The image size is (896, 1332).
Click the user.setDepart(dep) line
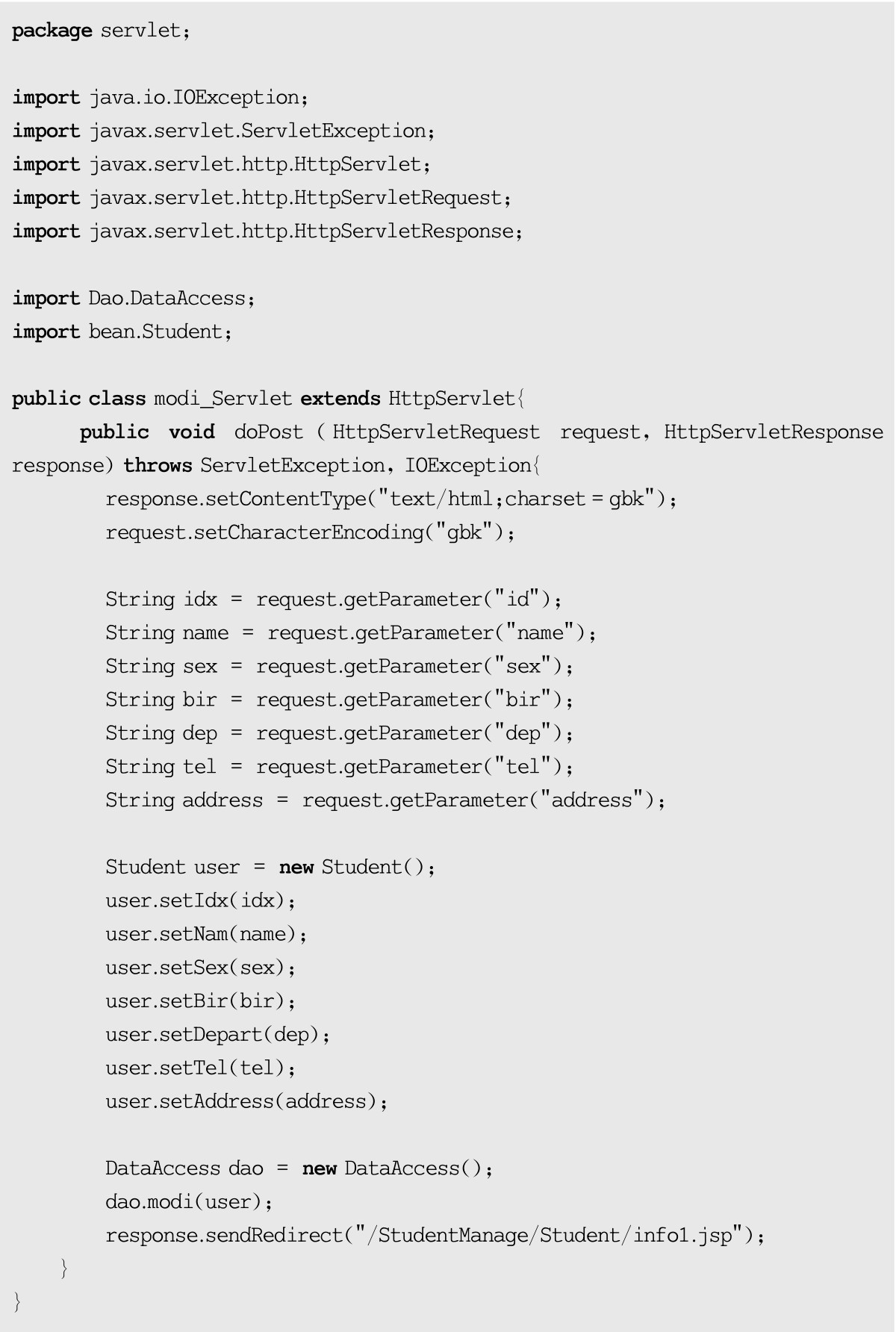click(217, 1035)
